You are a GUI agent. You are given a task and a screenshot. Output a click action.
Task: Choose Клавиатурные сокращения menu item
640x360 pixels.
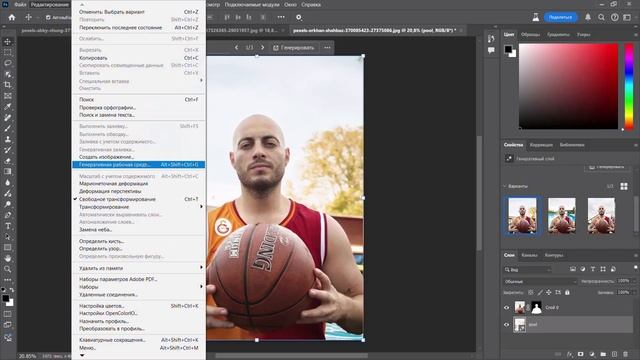[139, 340]
